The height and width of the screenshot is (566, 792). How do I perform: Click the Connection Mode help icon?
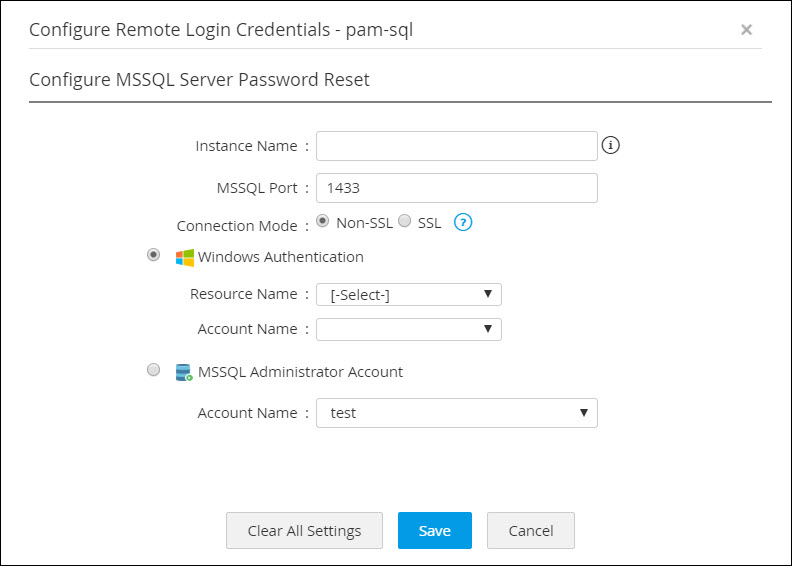462,222
